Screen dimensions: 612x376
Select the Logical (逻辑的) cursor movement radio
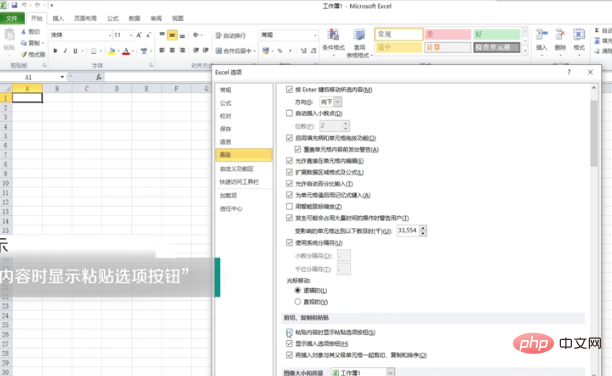tap(298, 290)
